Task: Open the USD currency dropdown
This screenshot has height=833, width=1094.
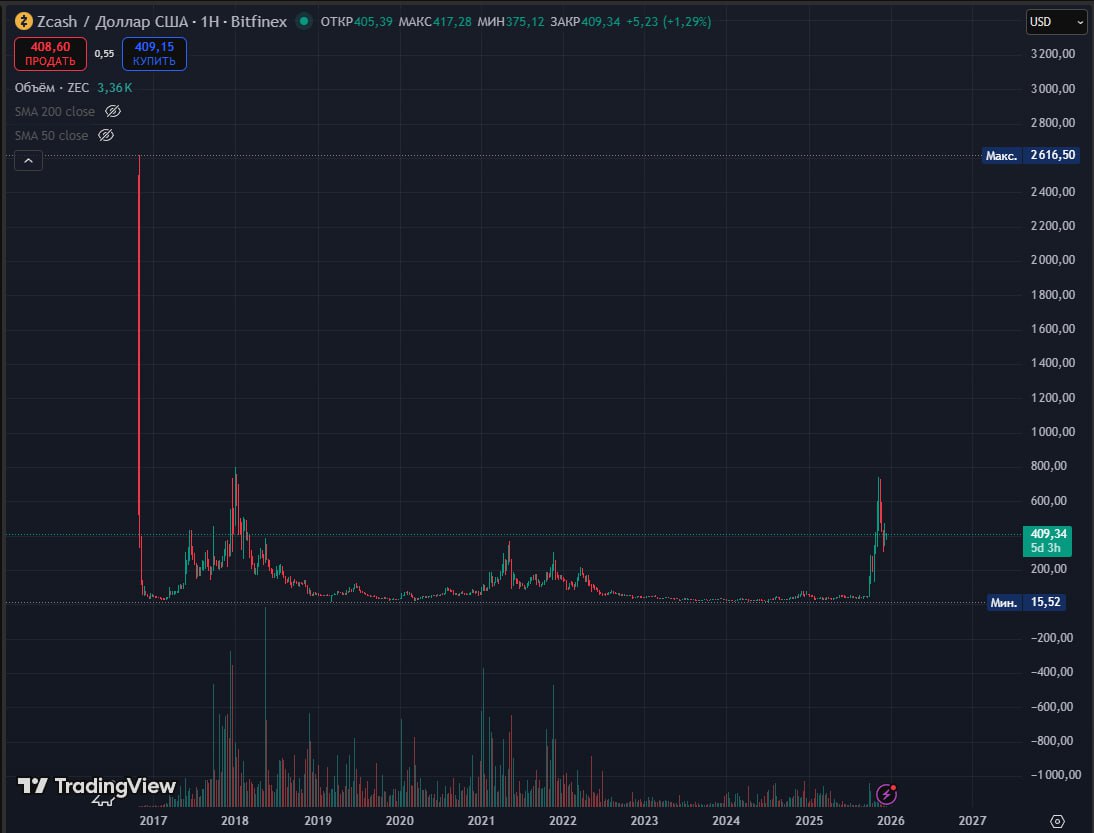Action: coord(1056,22)
